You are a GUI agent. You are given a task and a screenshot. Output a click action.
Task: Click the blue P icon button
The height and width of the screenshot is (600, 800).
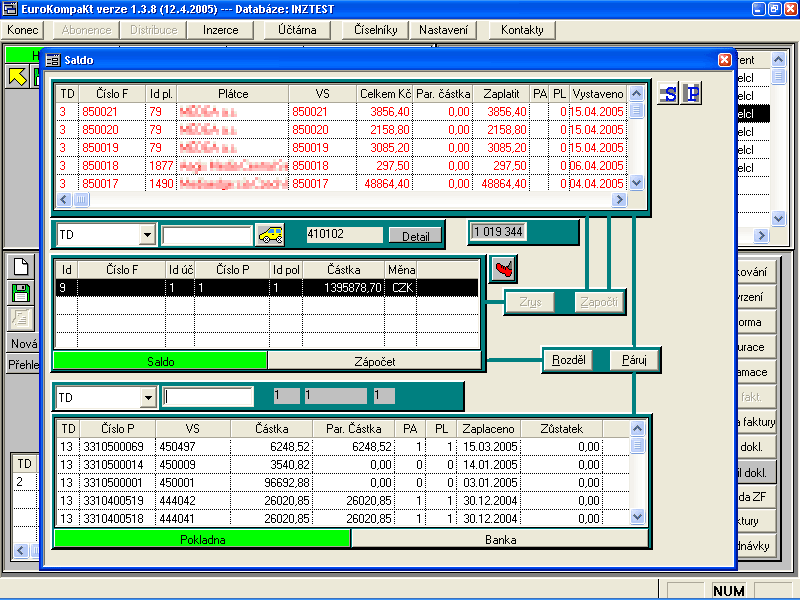(692, 94)
